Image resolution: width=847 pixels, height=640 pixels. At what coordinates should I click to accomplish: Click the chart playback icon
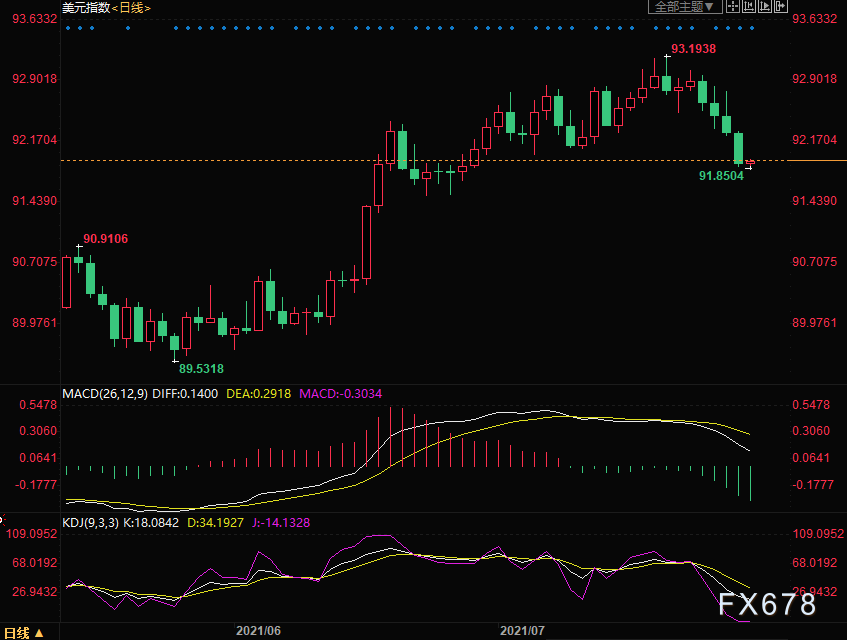coord(765,6)
